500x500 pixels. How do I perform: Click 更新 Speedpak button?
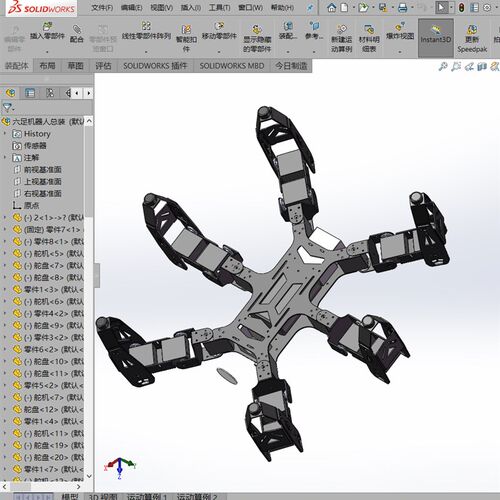472,39
